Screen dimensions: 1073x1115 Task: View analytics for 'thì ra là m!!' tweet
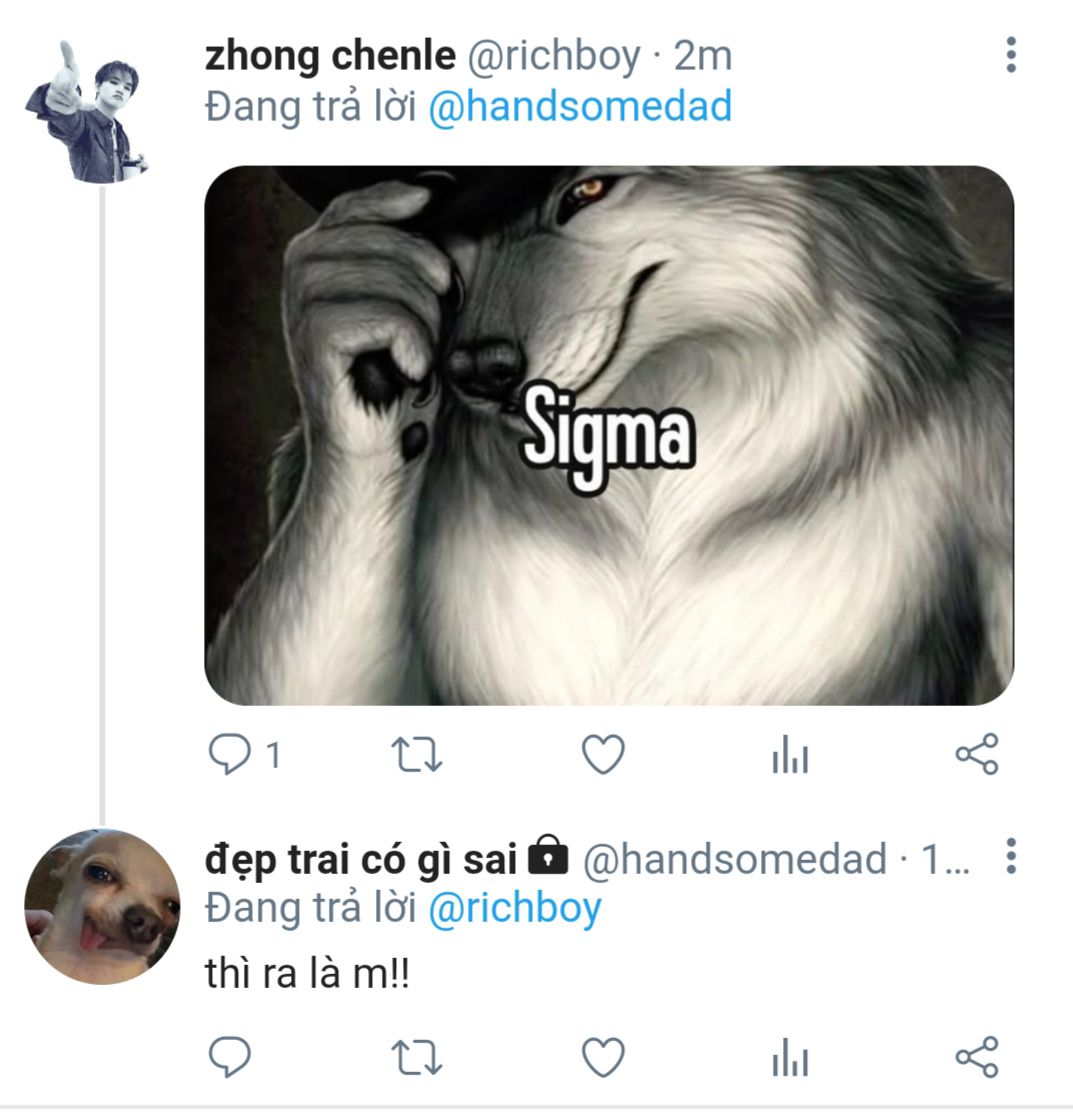point(790,1059)
